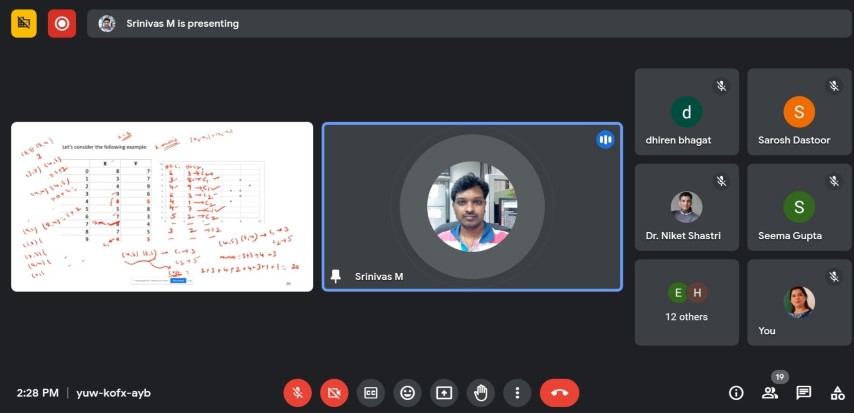Click the shared presentation slide thumbnail
This screenshot has width=854, height=413.
click(162, 207)
